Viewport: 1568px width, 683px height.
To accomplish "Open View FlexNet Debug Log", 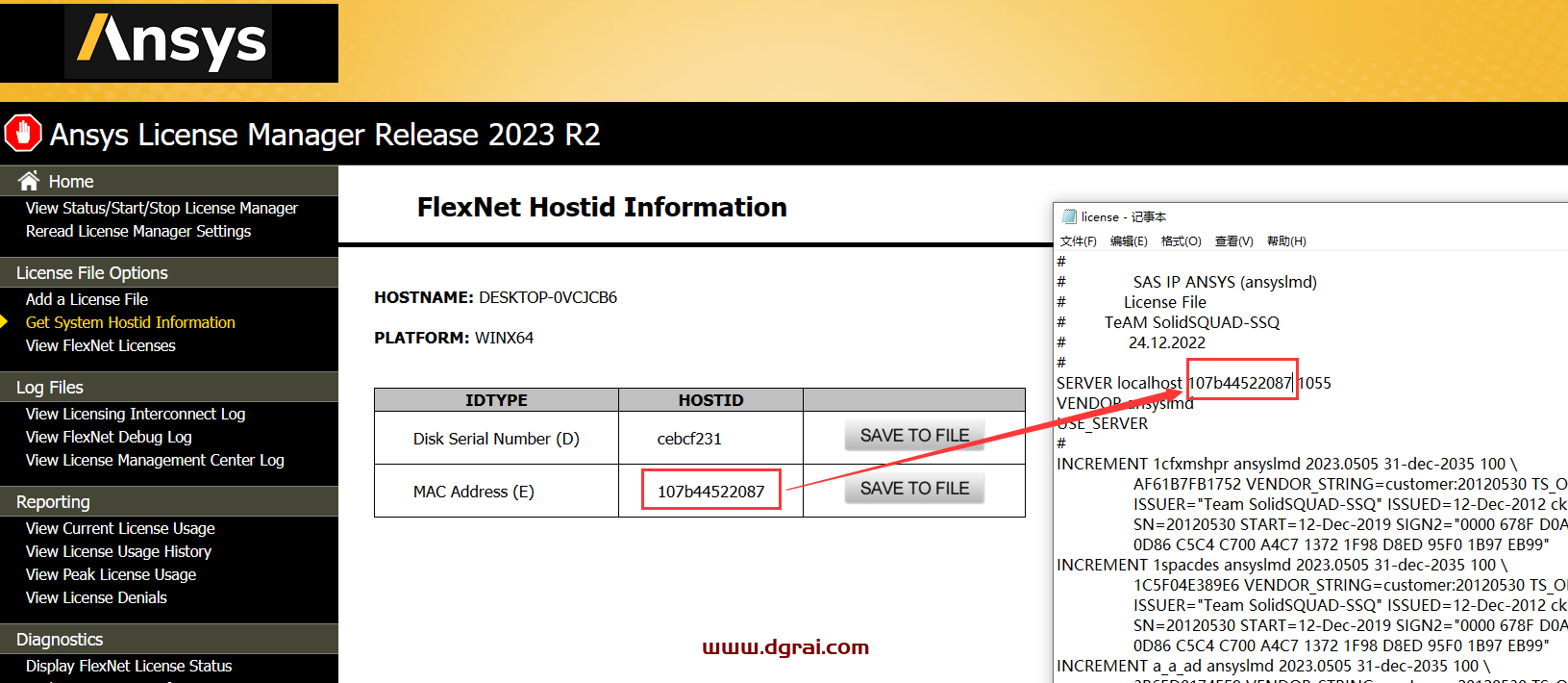I will pos(109,437).
